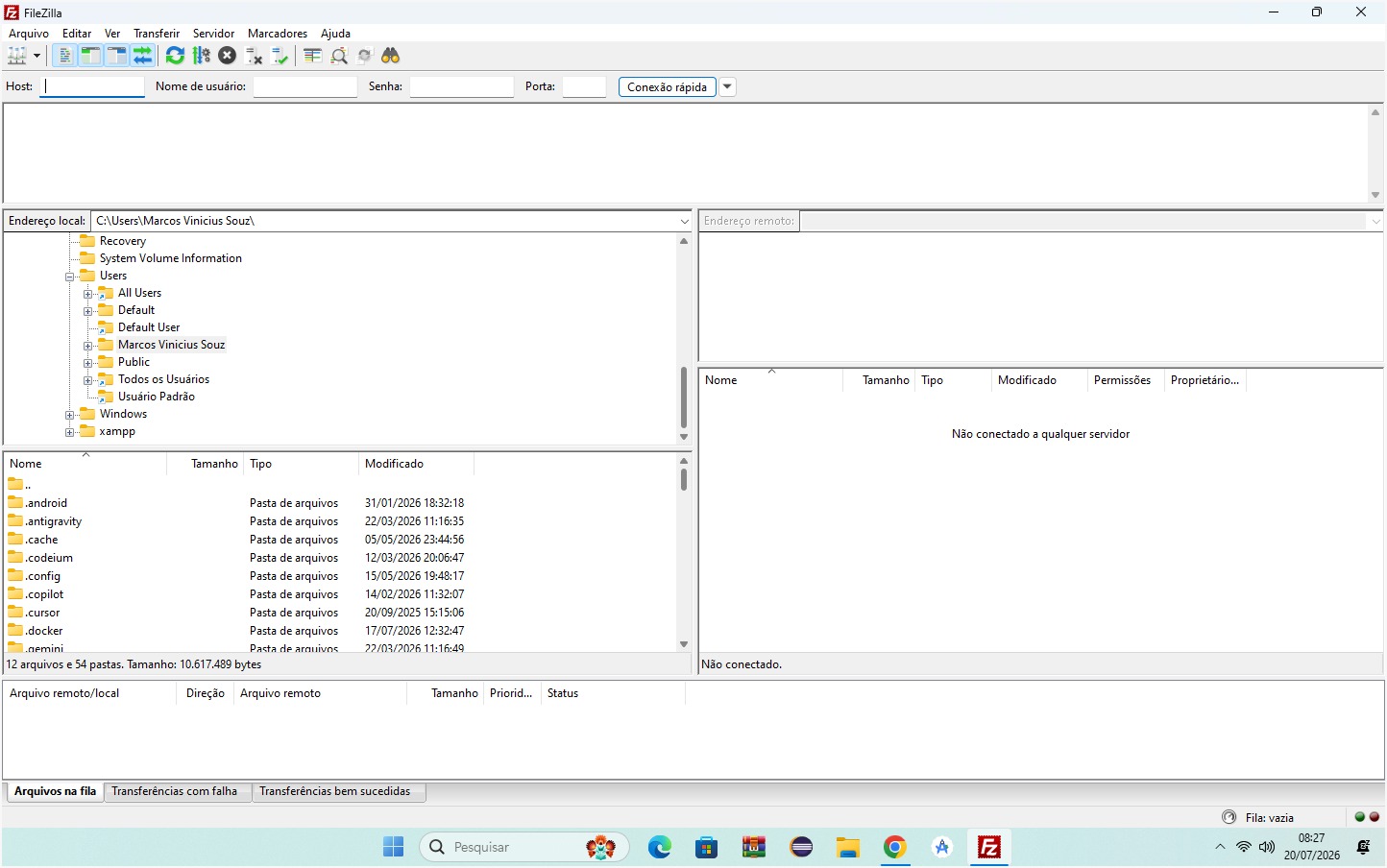This screenshot has width=1387, height=868.
Task: Click the Conexão rápida button
Action: 667,86
